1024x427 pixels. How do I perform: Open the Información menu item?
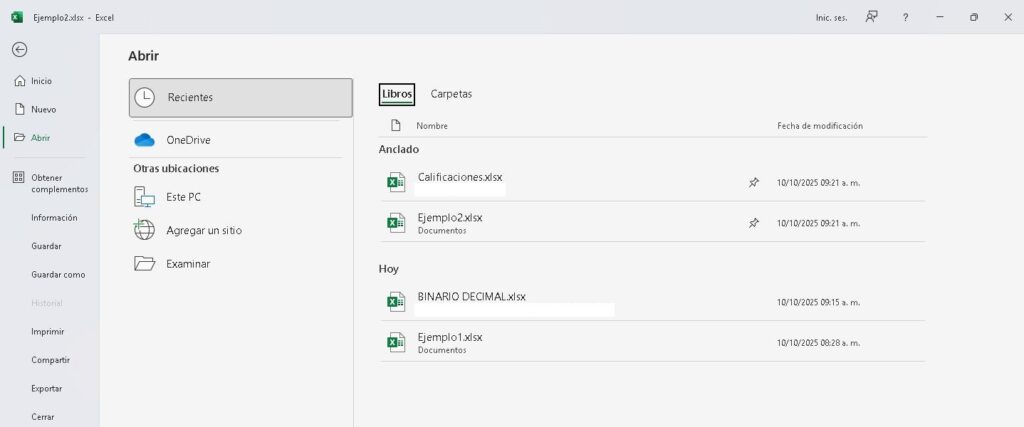tap(54, 217)
